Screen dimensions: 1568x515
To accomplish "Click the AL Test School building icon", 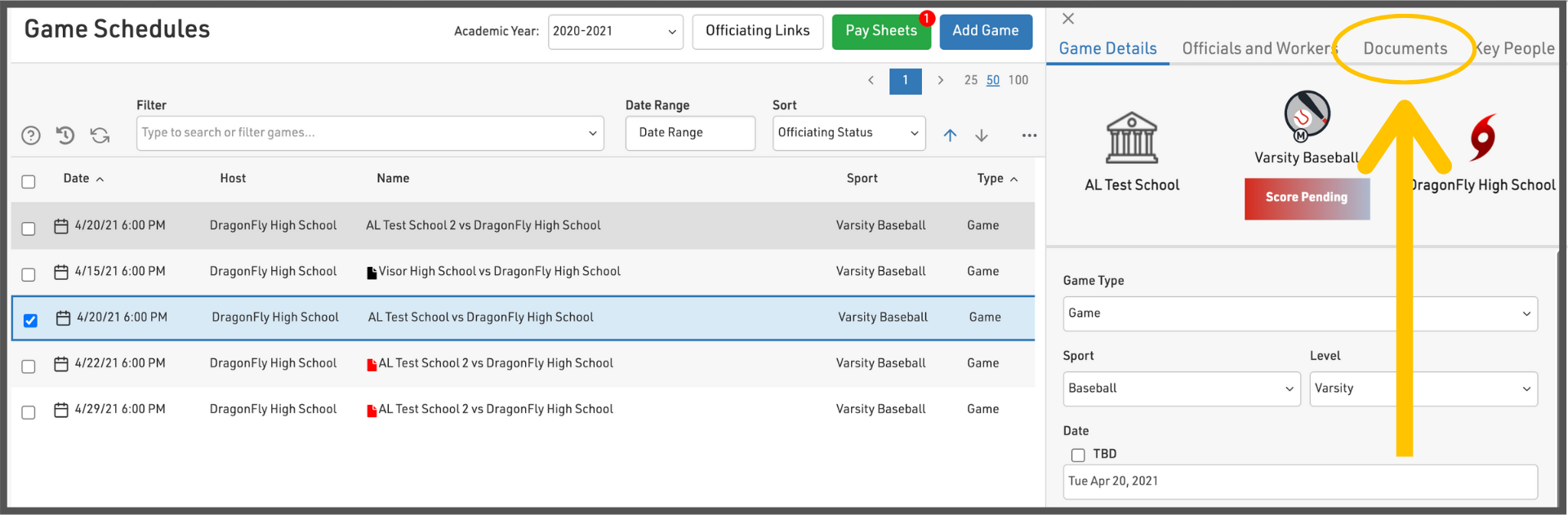I will click(1131, 138).
